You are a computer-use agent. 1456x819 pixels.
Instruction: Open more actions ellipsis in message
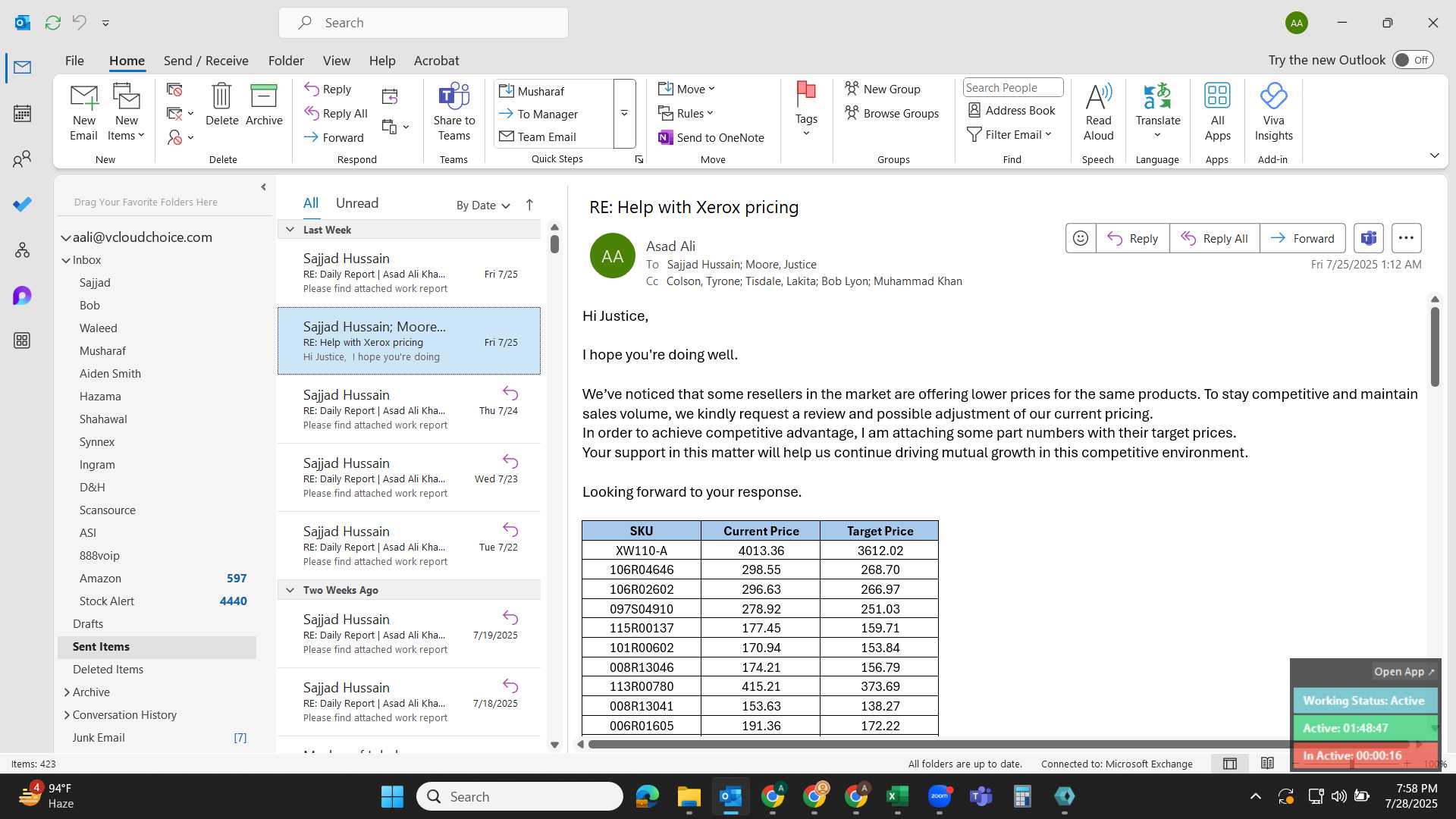[x=1406, y=238]
